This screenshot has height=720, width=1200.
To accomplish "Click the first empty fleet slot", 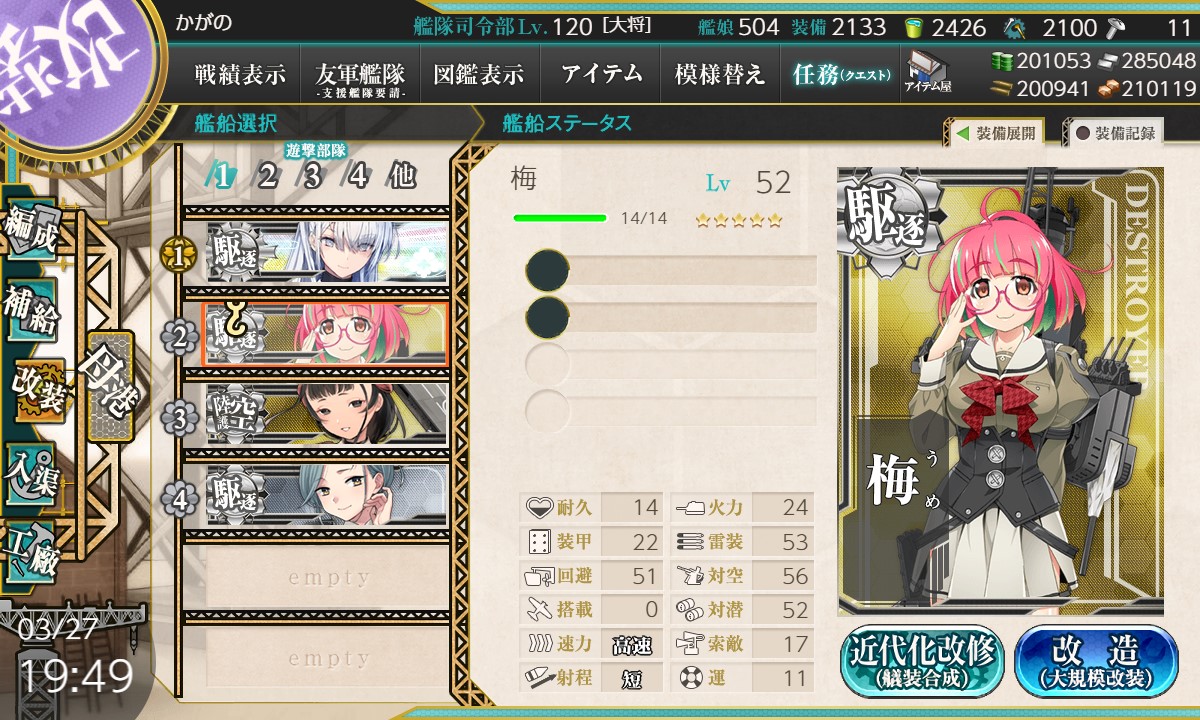I will pos(328,578).
